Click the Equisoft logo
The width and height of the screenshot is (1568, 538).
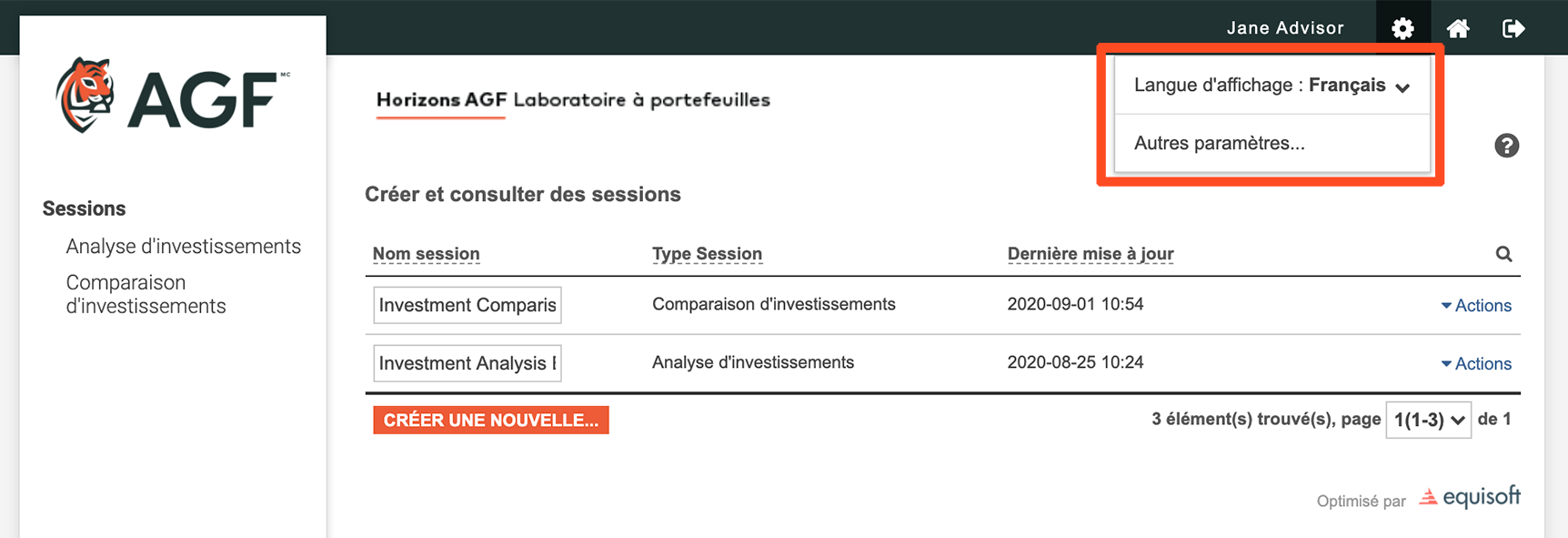[x=1470, y=497]
